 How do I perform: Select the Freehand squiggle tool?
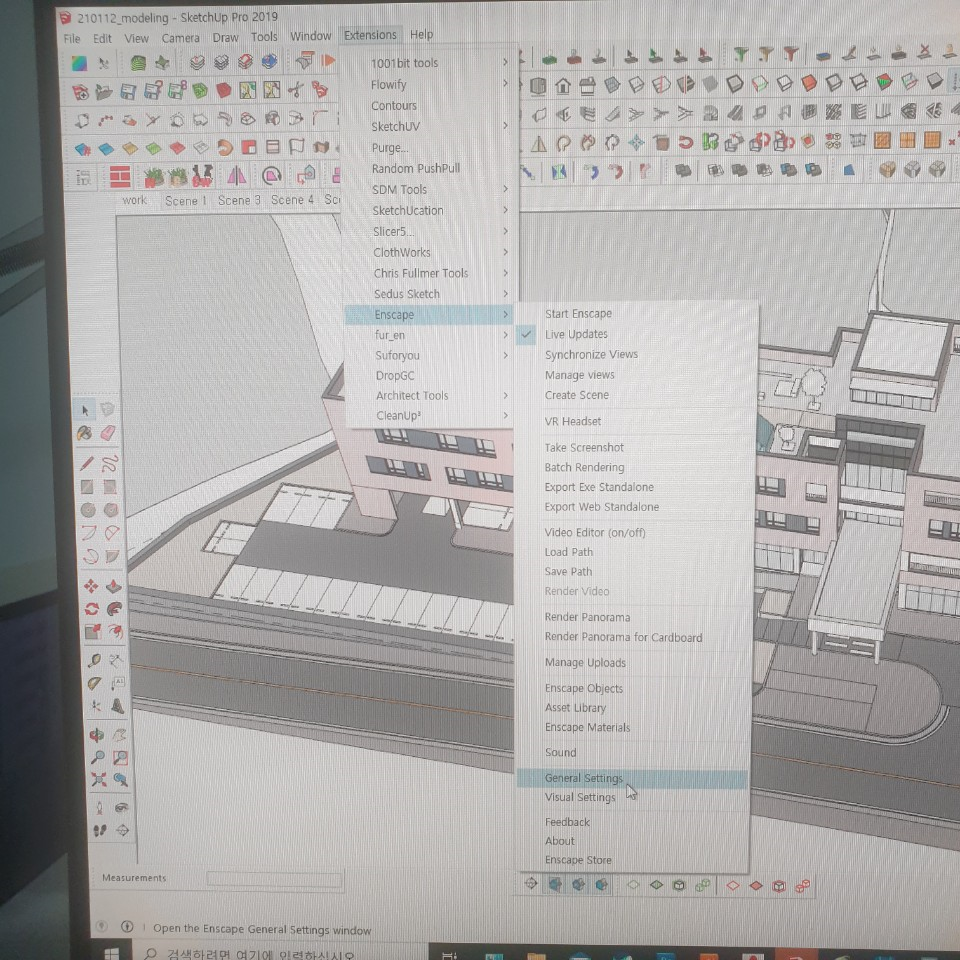coord(109,463)
